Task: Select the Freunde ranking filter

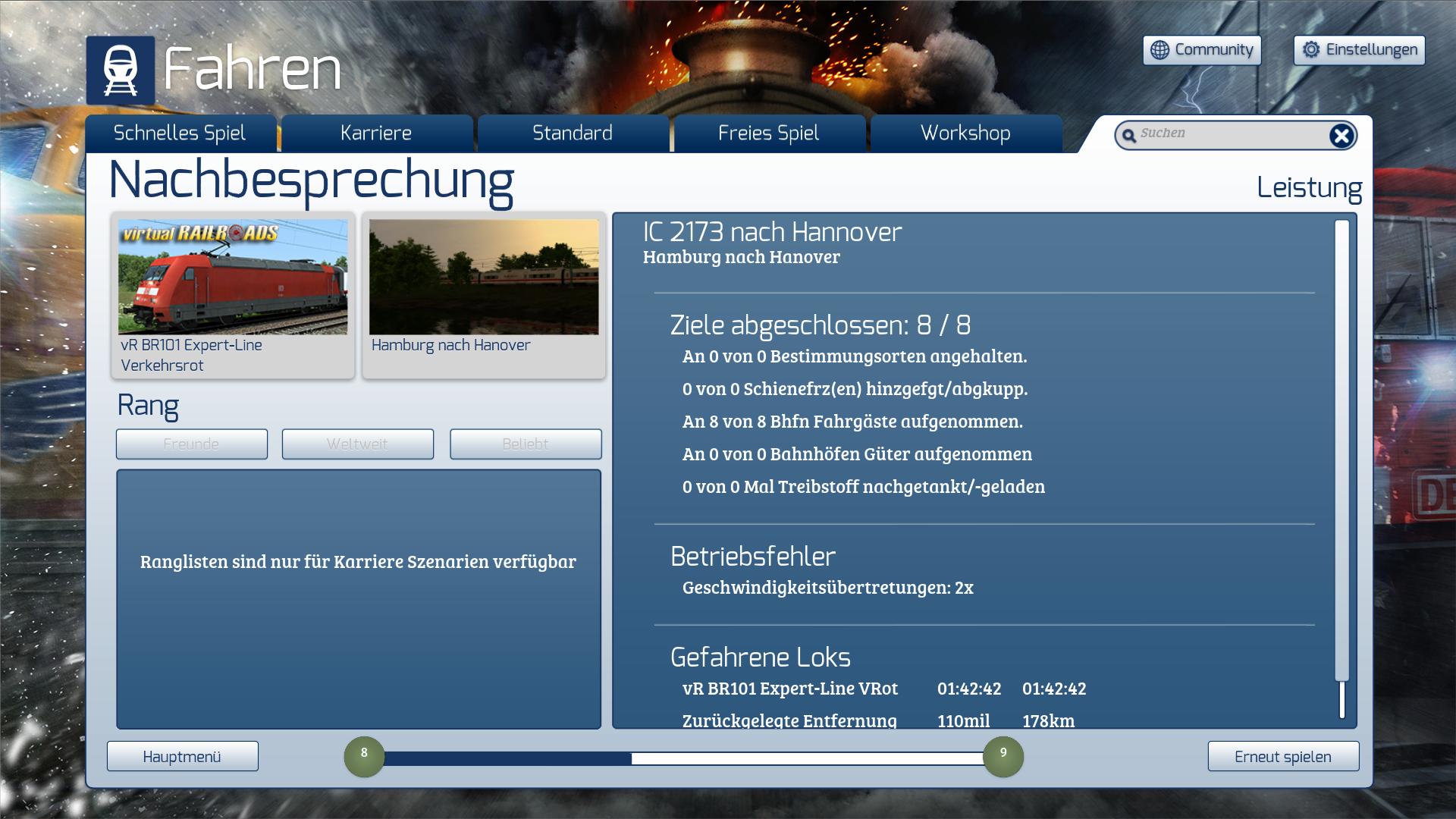Action: point(191,444)
